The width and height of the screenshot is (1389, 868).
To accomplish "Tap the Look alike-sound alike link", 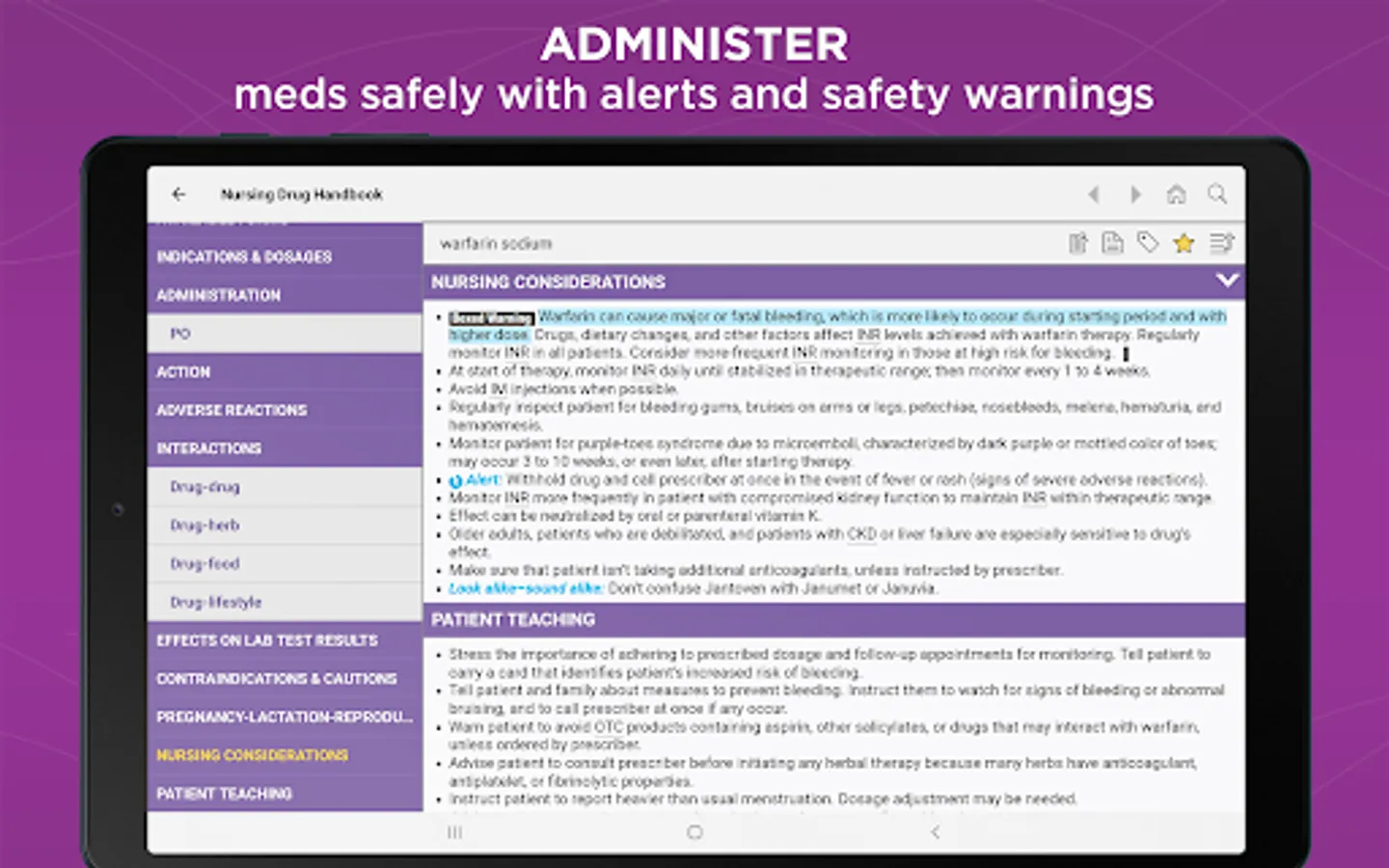I will 526,588.
